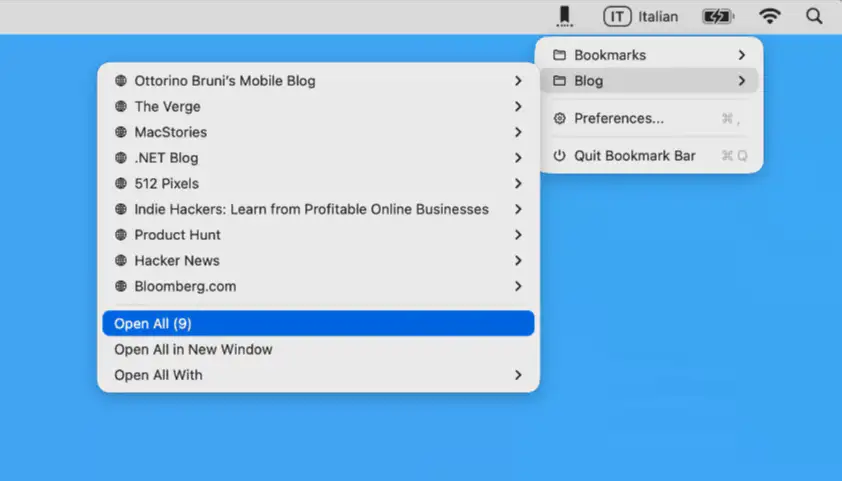Open Ottorino Bruni's Mobile Blog bookmark
The width and height of the screenshot is (842, 481).
point(225,81)
